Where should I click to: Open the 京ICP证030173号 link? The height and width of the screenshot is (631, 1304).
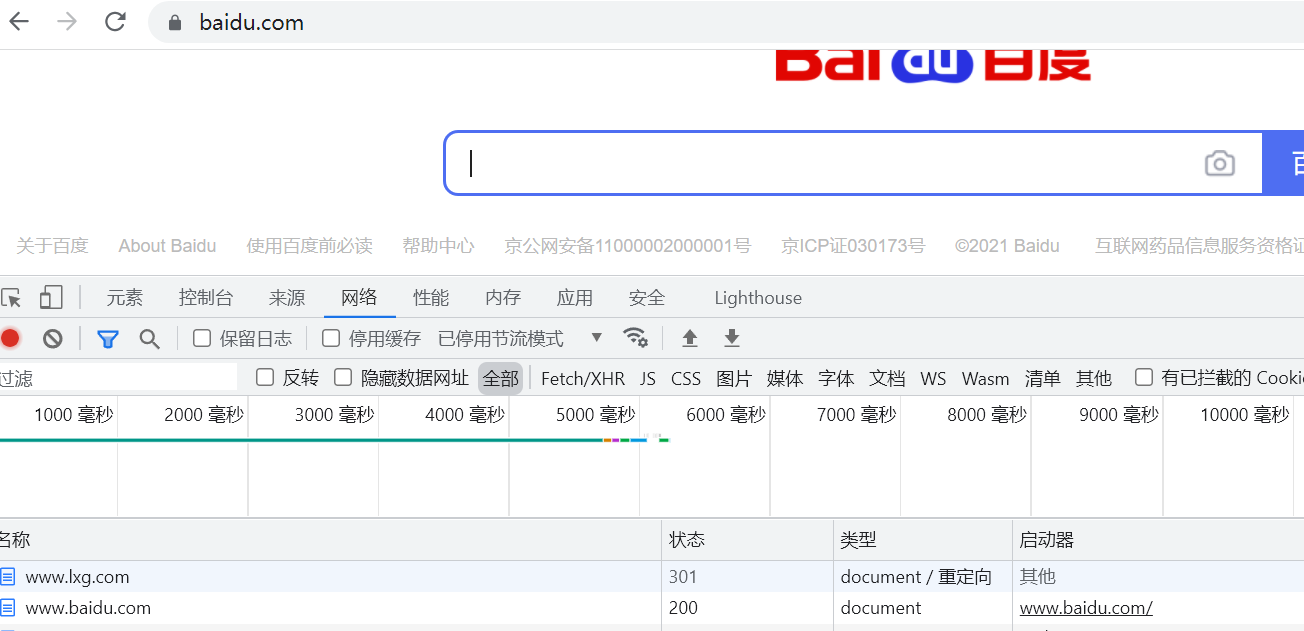pyautogui.click(x=853, y=245)
